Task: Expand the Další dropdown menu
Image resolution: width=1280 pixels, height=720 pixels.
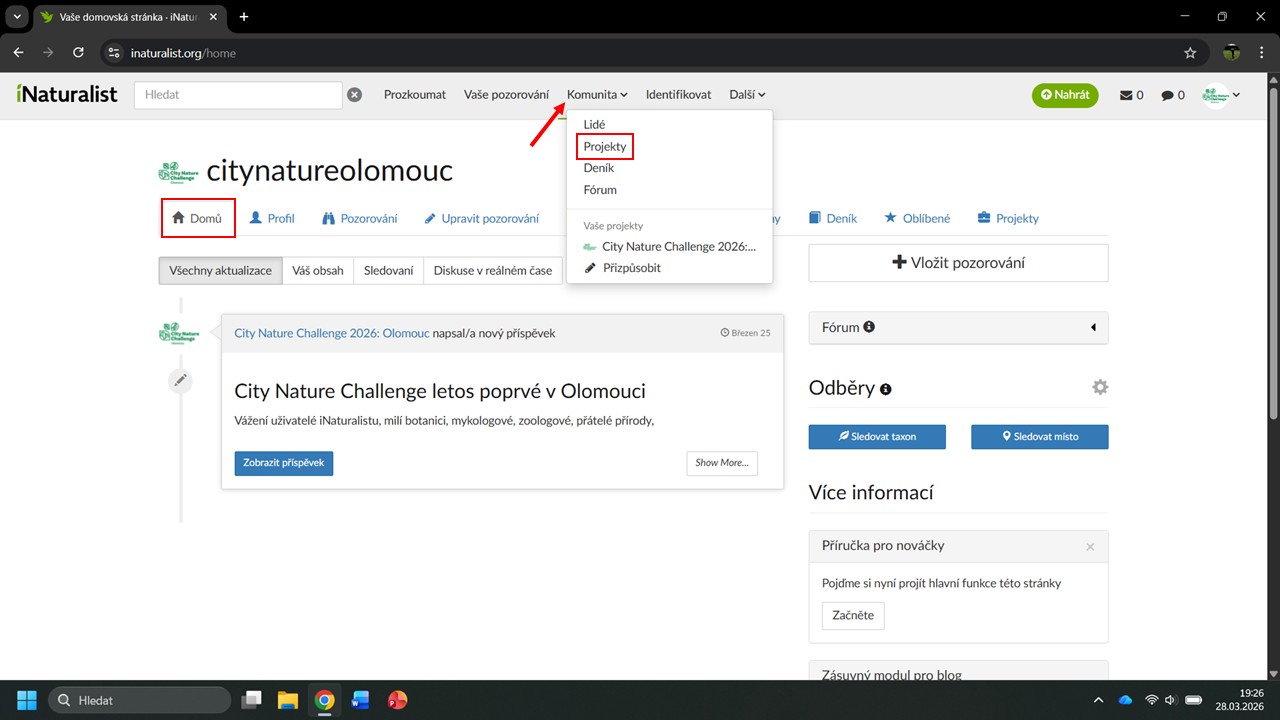Action: tap(747, 95)
